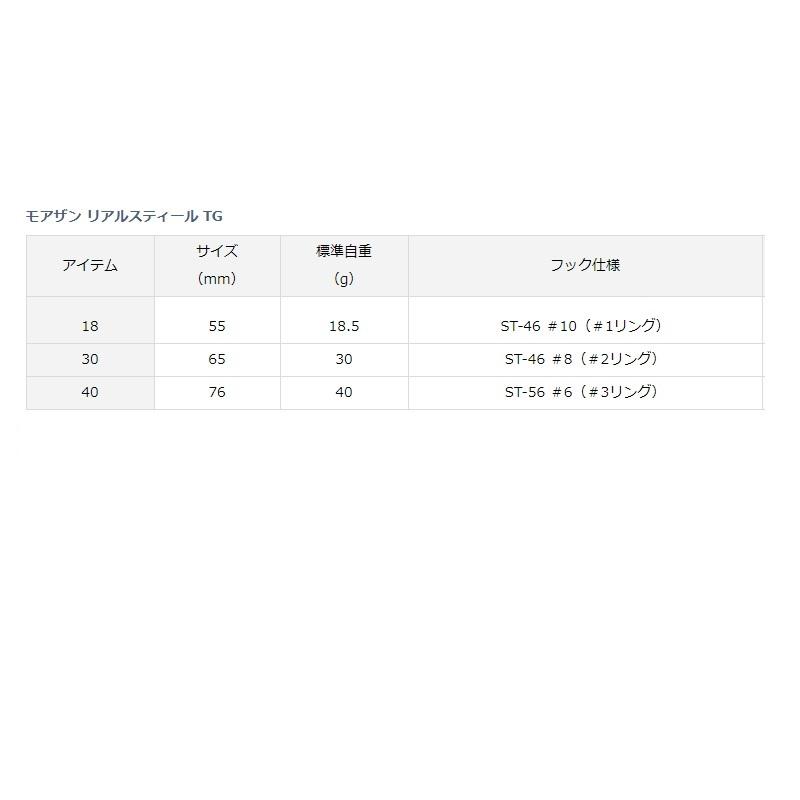Select the 55 size cell
Screen dimensions: 800x800
click(x=217, y=326)
